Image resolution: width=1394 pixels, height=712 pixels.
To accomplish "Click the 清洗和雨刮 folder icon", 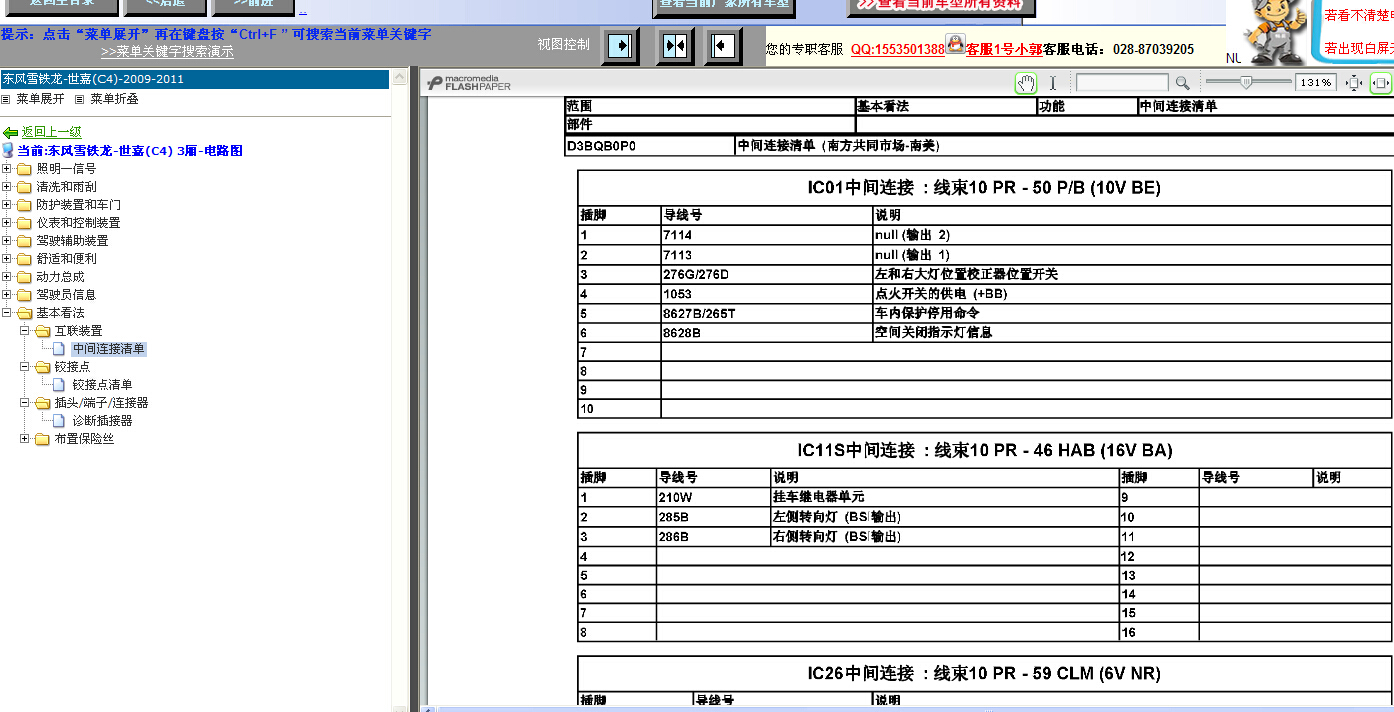I will point(25,187).
